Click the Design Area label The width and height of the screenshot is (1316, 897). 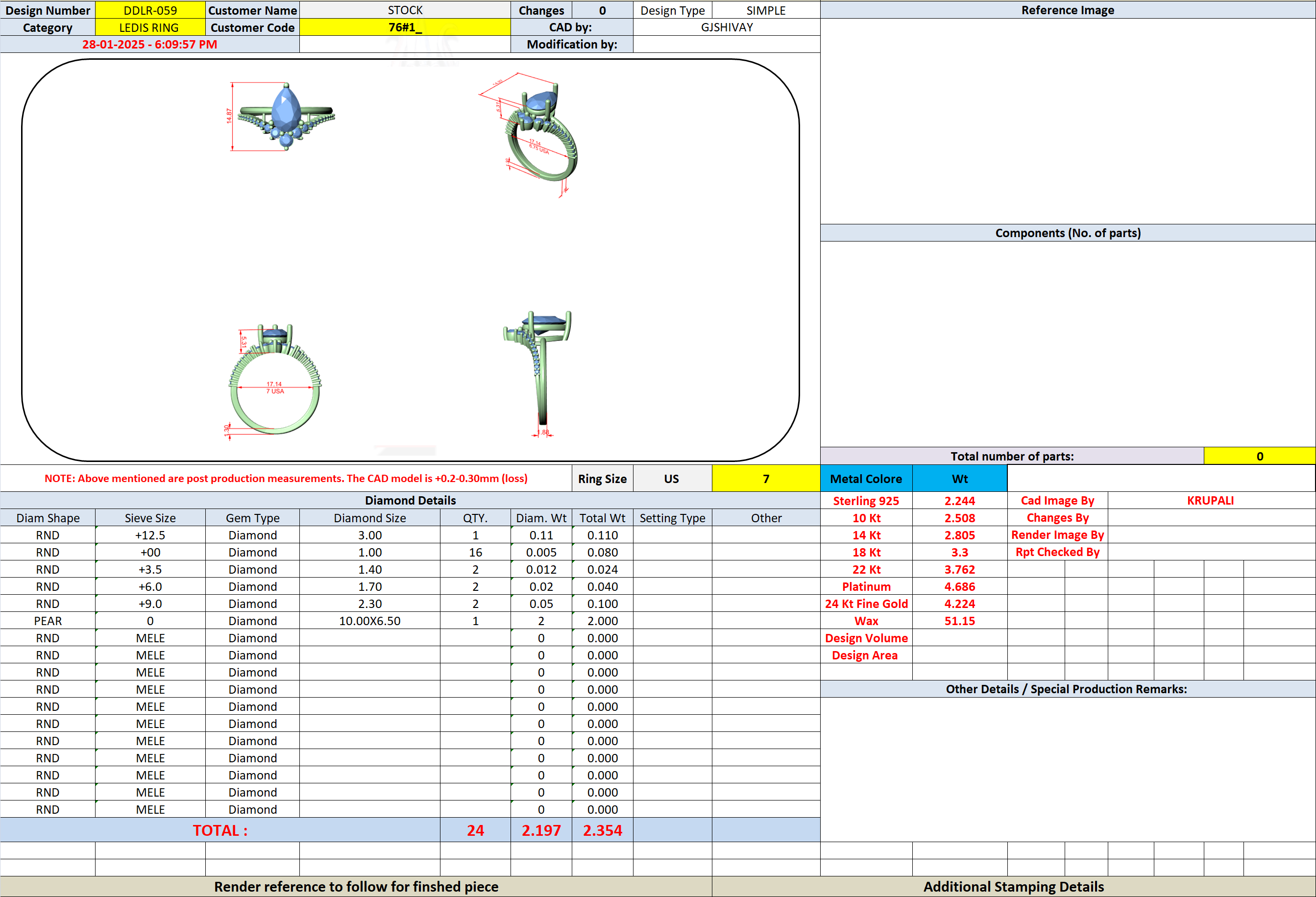pyautogui.click(x=866, y=656)
